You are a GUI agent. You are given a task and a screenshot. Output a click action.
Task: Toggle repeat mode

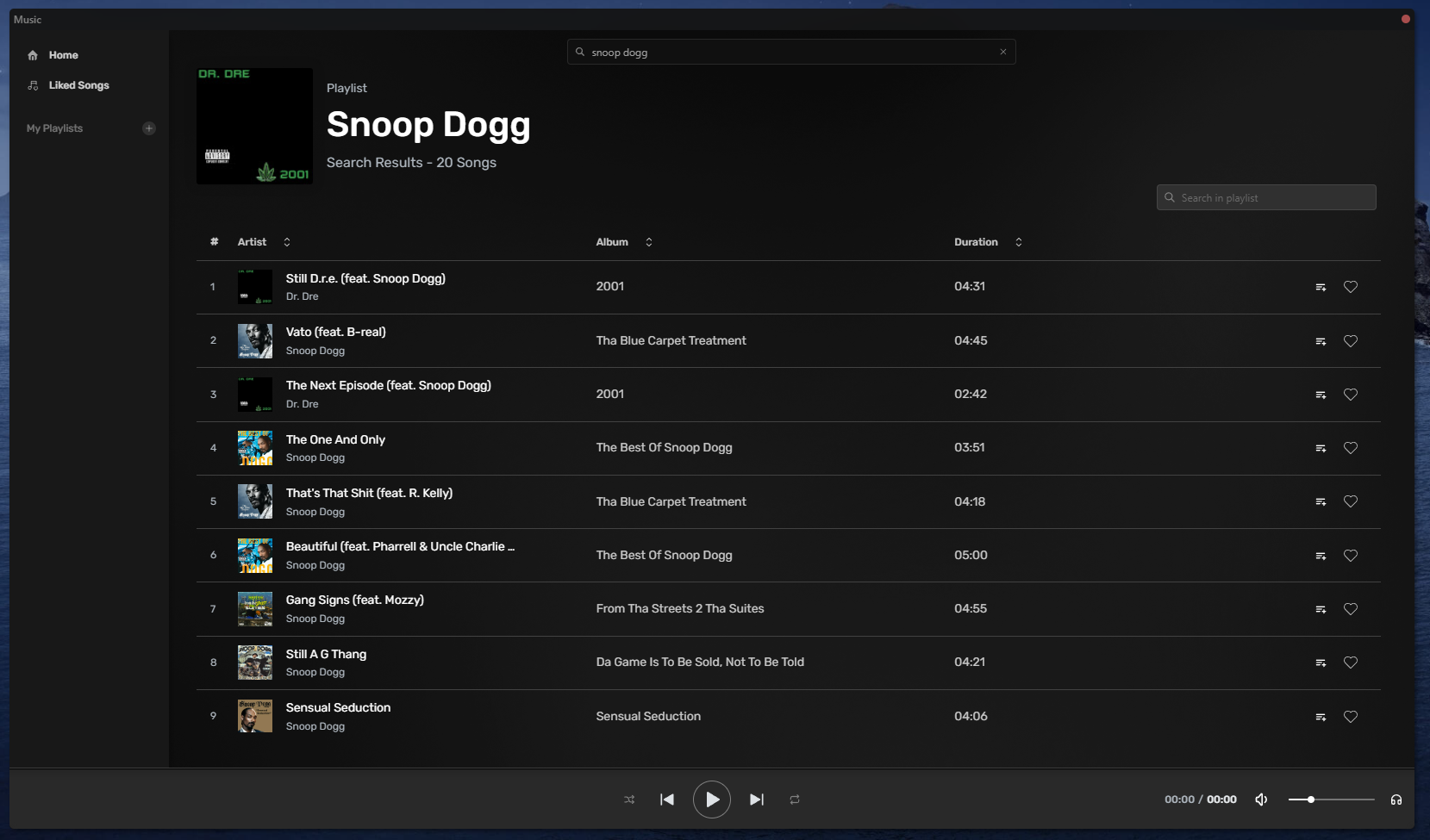coord(795,800)
